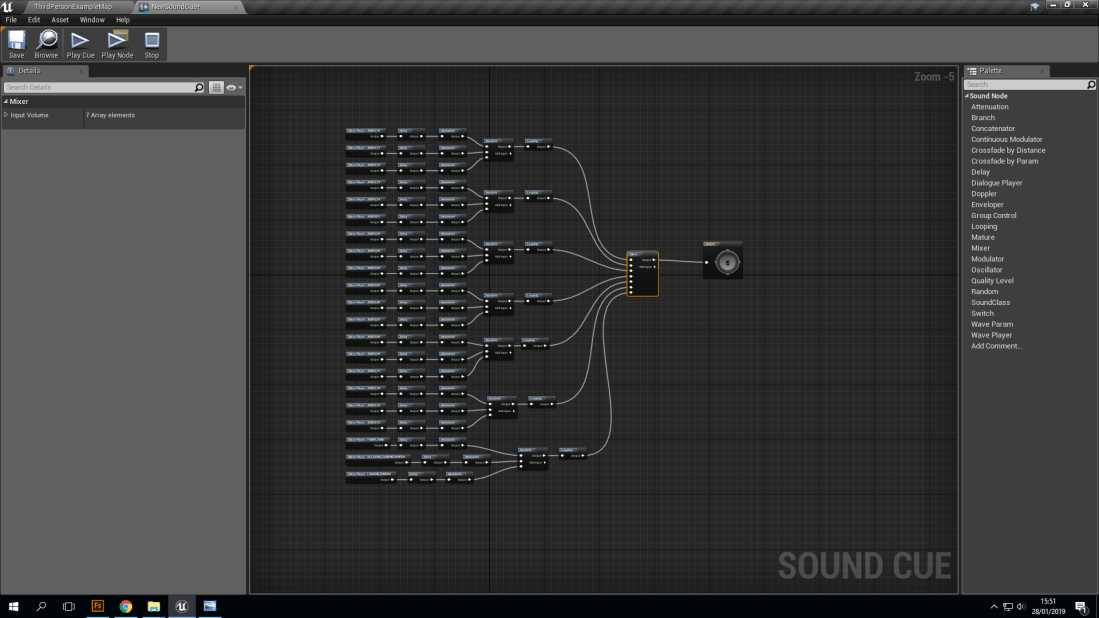Open the property matrix grid icon in Details
Screen dimensions: 1099x618
pyautogui.click(x=216, y=87)
